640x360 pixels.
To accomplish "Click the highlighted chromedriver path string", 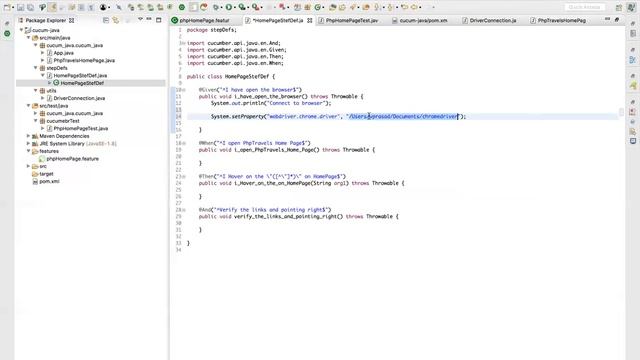I will 402,116.
